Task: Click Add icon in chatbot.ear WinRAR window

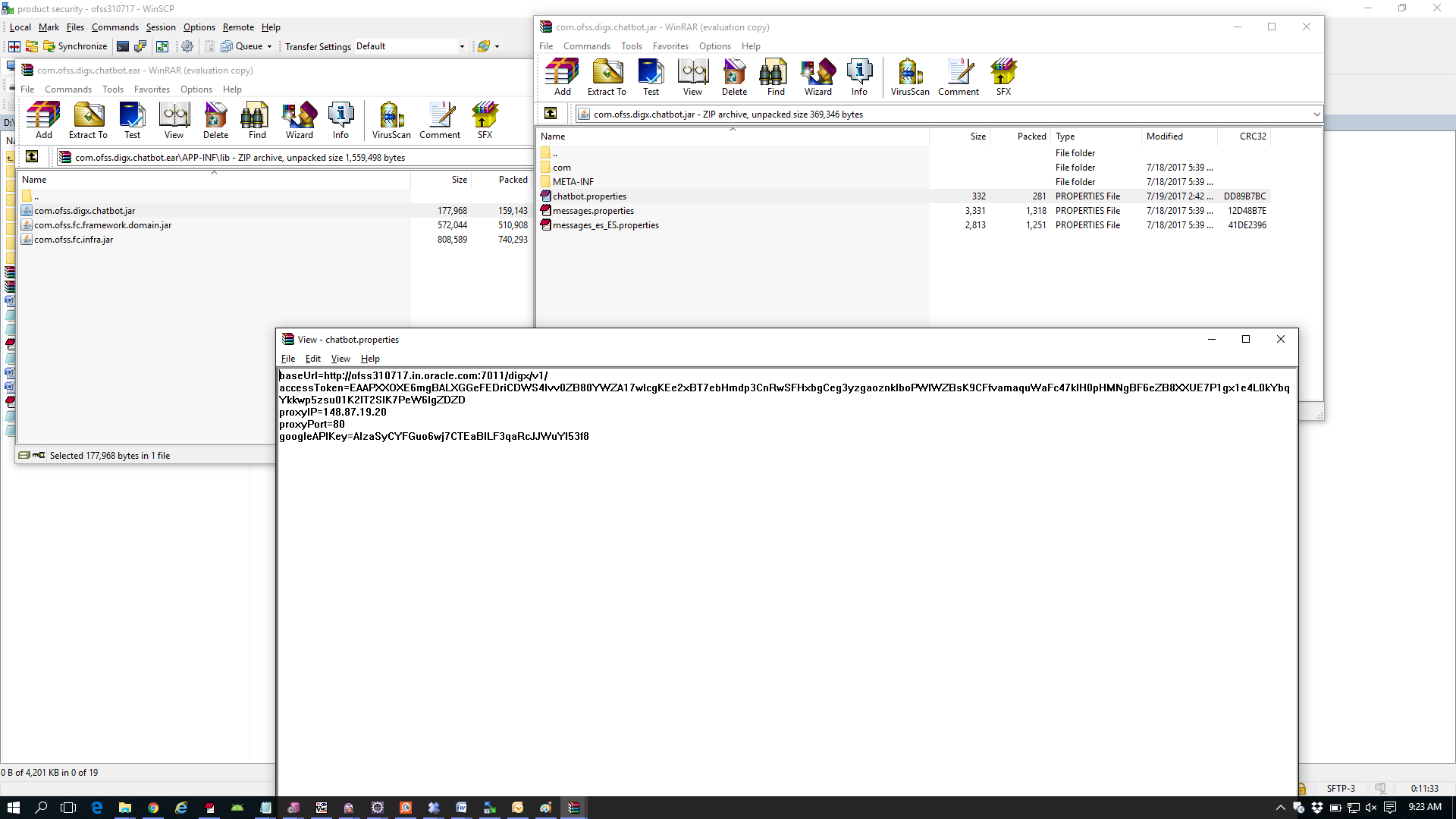Action: point(44,120)
